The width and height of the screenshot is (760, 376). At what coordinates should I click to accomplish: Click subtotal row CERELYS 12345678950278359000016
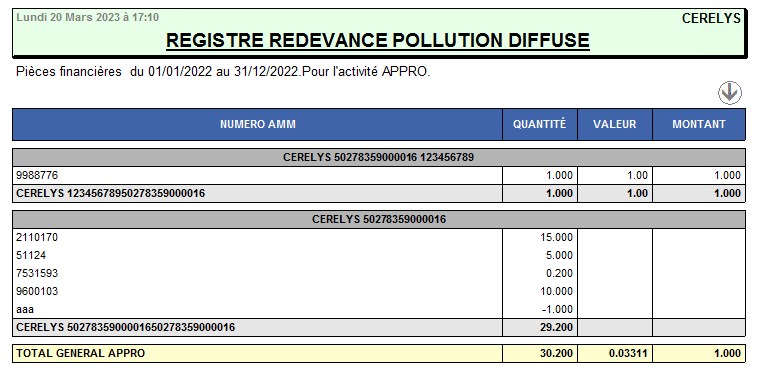tap(379, 193)
